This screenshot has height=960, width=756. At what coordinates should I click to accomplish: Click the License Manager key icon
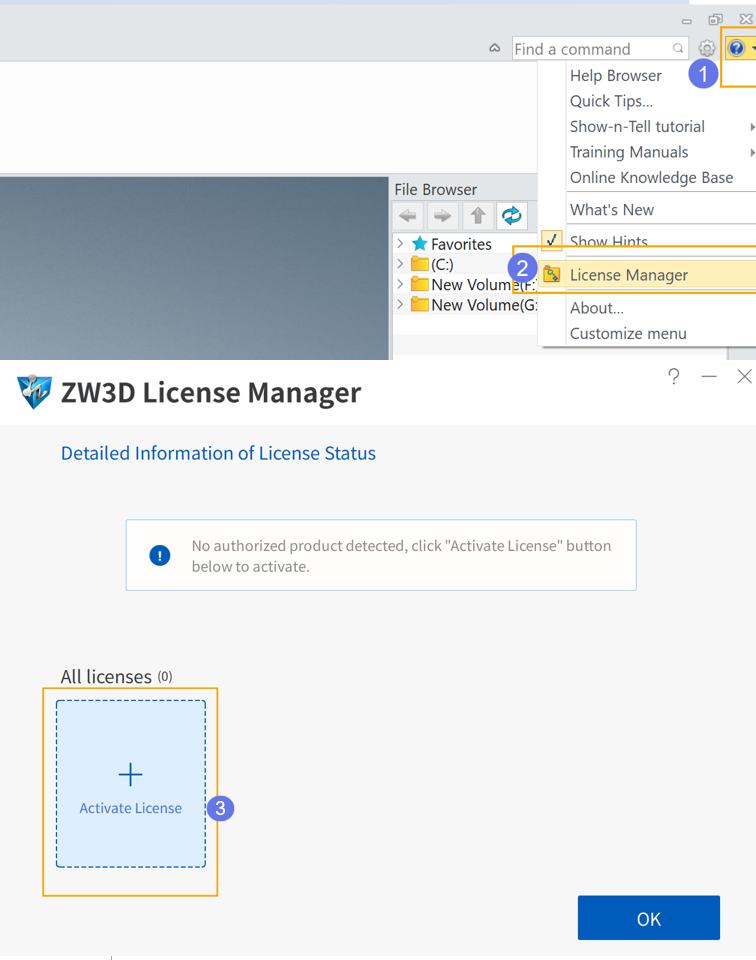tap(552, 274)
